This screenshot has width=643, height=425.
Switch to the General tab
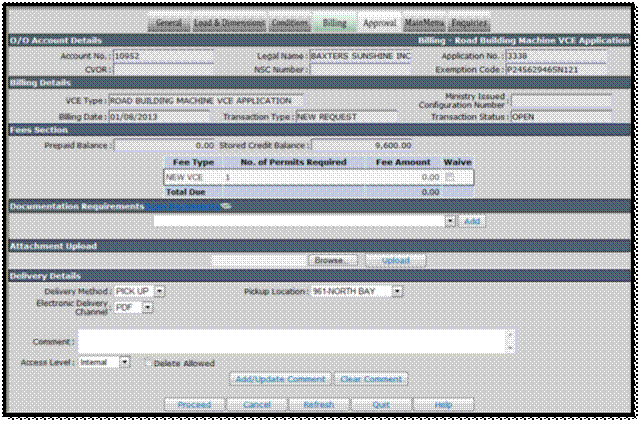169,23
